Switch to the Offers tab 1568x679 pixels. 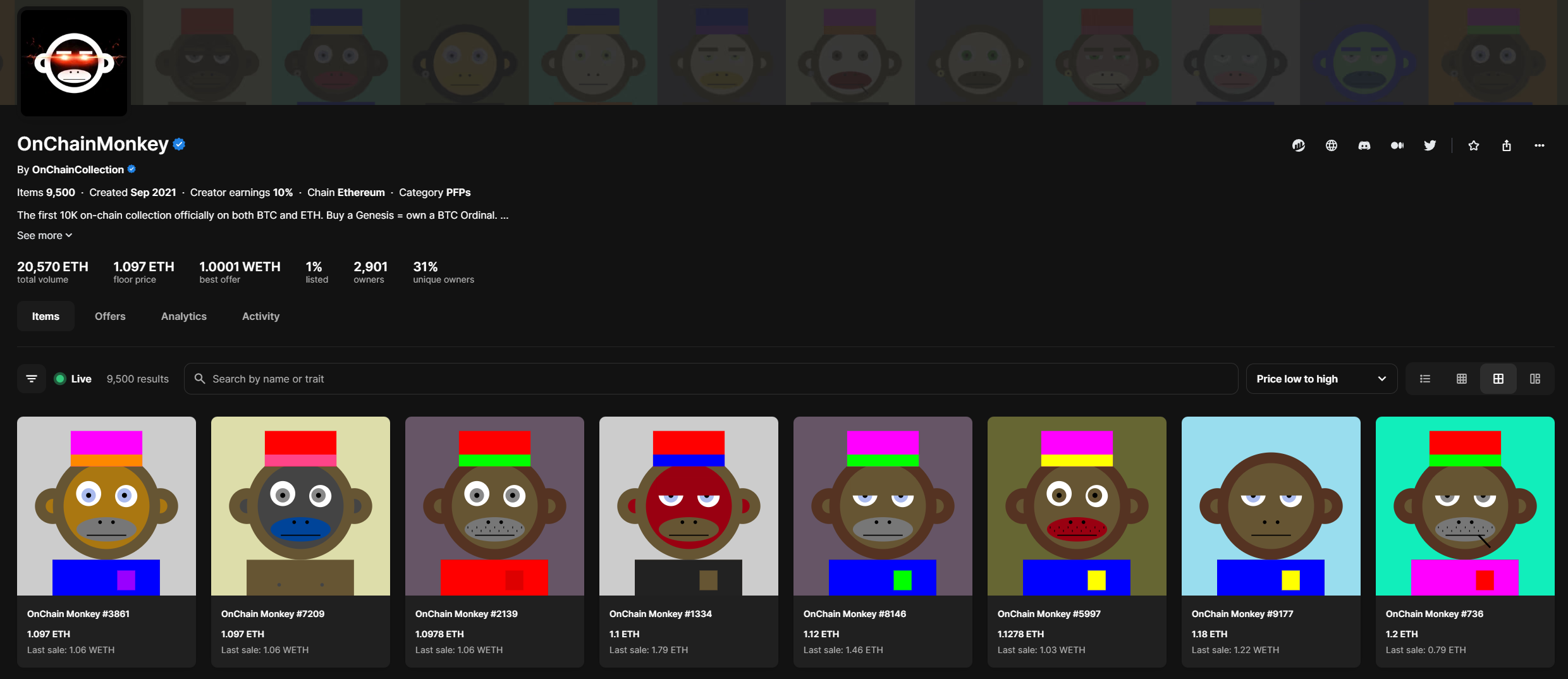click(x=110, y=316)
